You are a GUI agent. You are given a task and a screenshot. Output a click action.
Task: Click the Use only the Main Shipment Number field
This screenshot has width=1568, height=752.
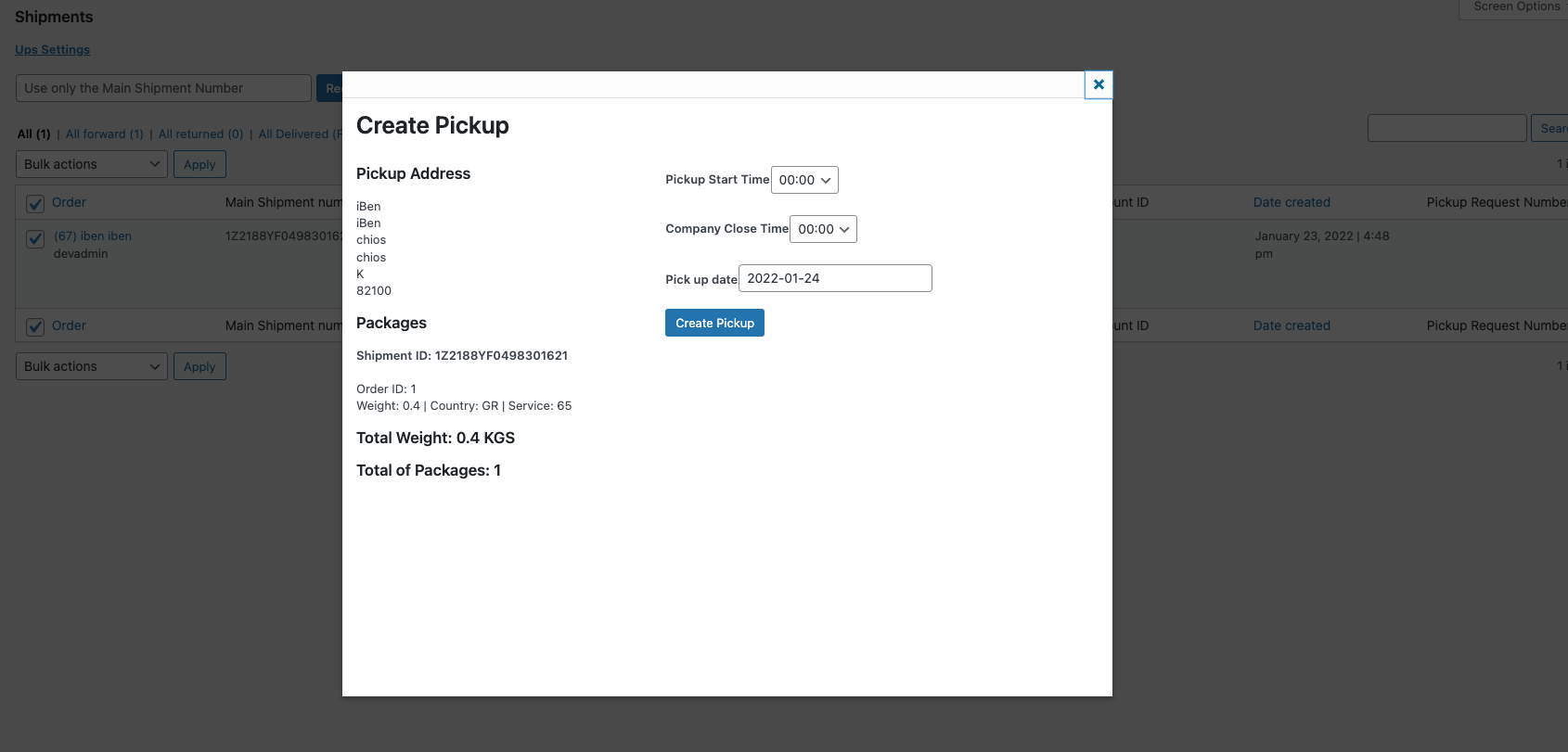pos(163,88)
